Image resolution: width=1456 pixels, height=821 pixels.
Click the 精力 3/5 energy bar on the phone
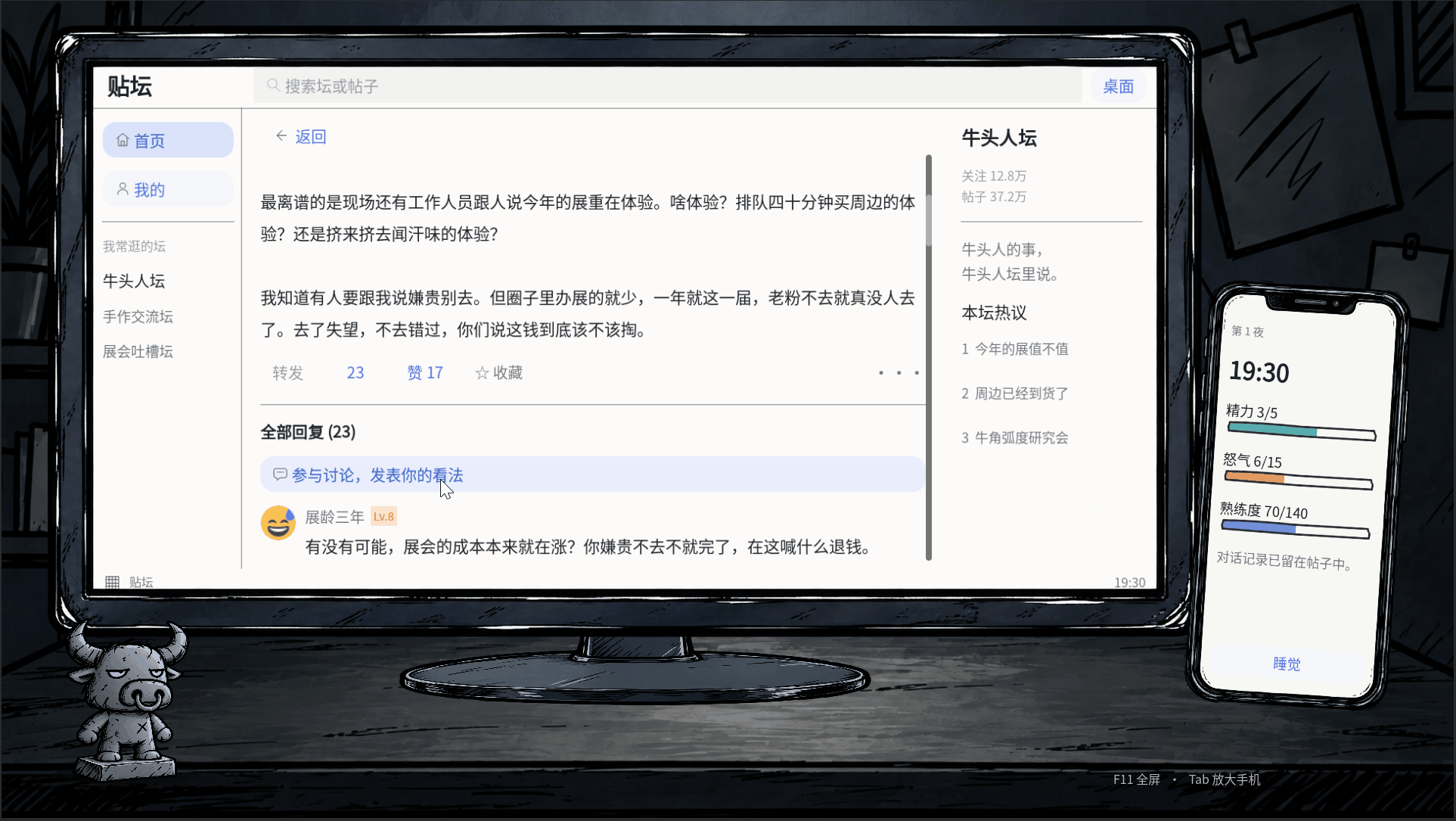click(1301, 431)
